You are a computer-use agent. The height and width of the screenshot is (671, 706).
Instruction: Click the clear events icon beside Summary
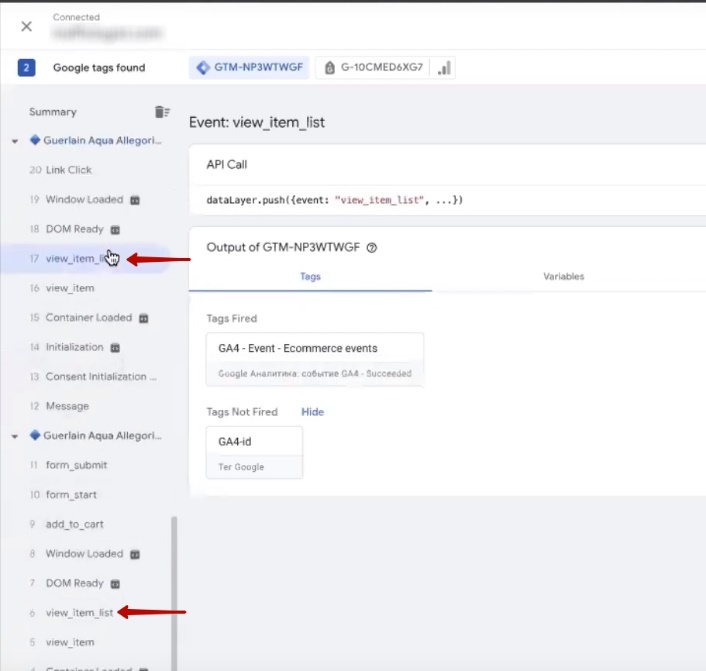click(x=161, y=112)
